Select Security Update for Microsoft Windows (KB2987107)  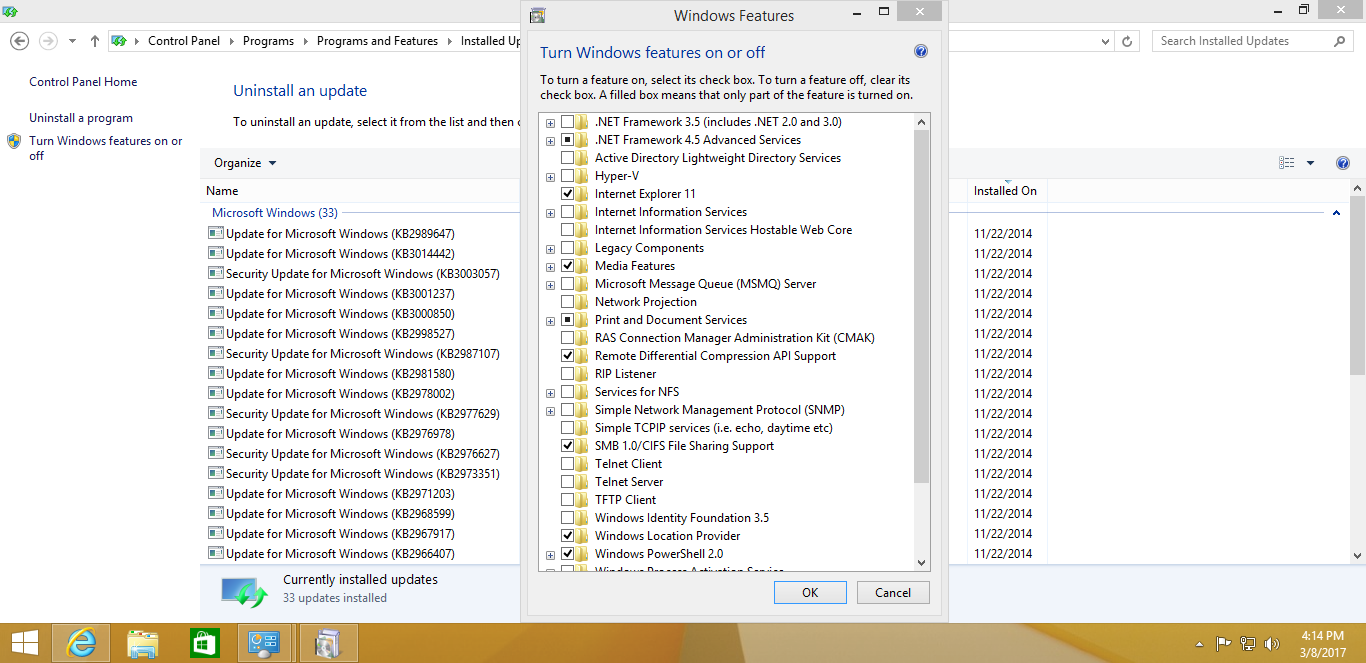click(x=363, y=354)
